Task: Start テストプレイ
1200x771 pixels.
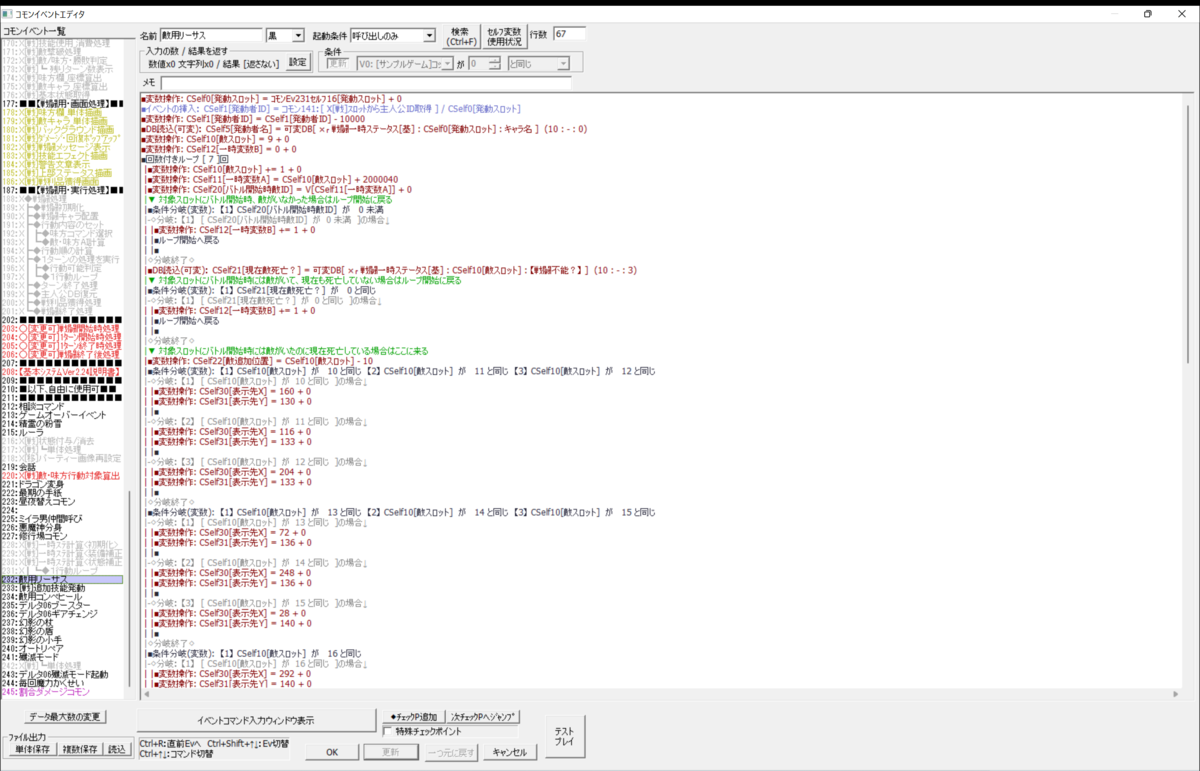Action: click(564, 737)
